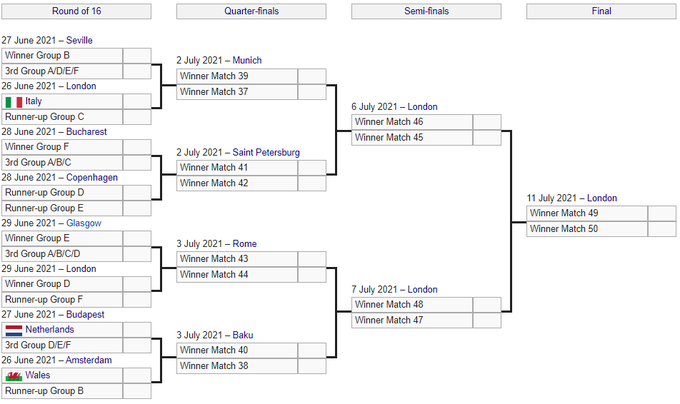This screenshot has height=404, width=680.
Task: Click the Italy team name
Action: pos(34,102)
